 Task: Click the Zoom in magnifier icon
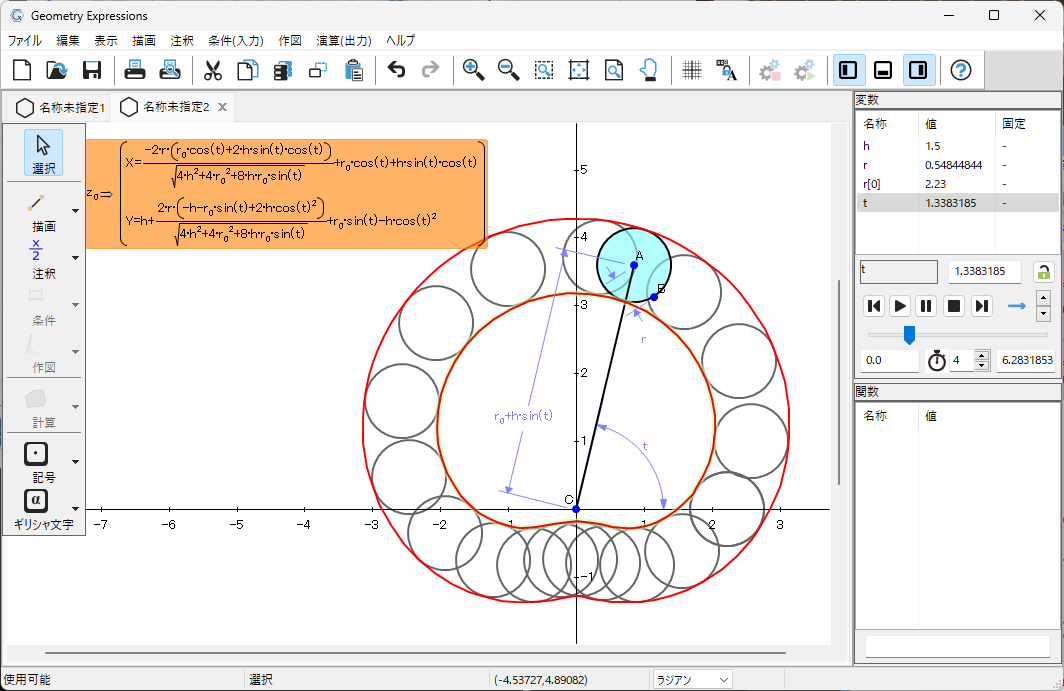pyautogui.click(x=474, y=70)
